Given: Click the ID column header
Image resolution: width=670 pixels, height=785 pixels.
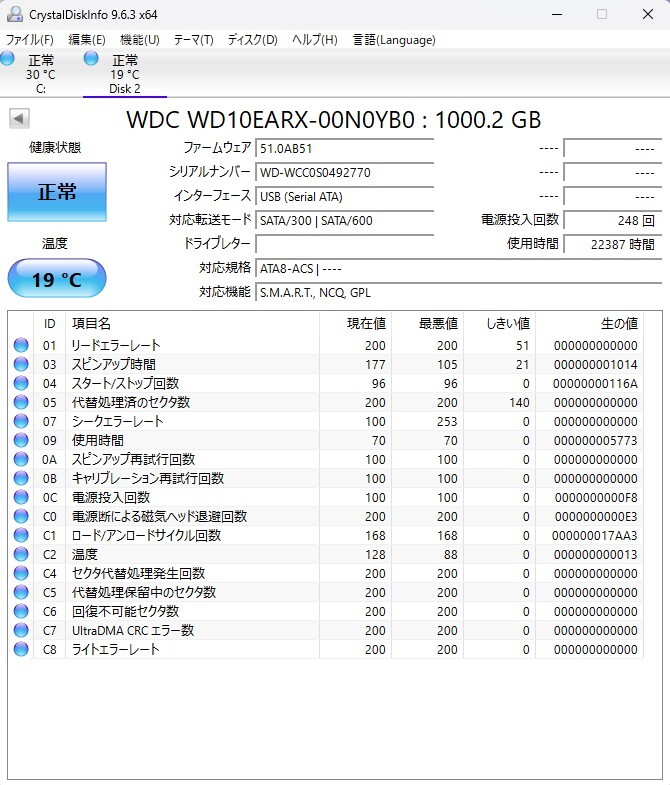Looking at the screenshot, I should coord(49,323).
